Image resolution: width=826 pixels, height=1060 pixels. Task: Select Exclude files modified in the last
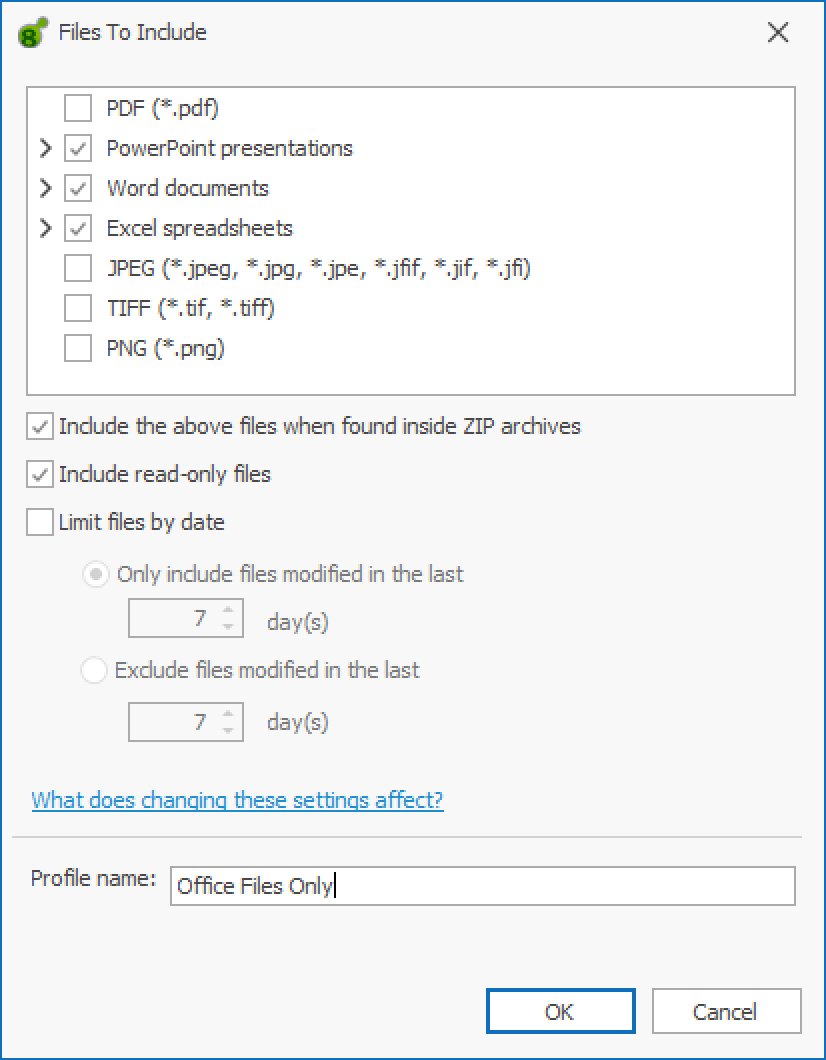(x=94, y=671)
